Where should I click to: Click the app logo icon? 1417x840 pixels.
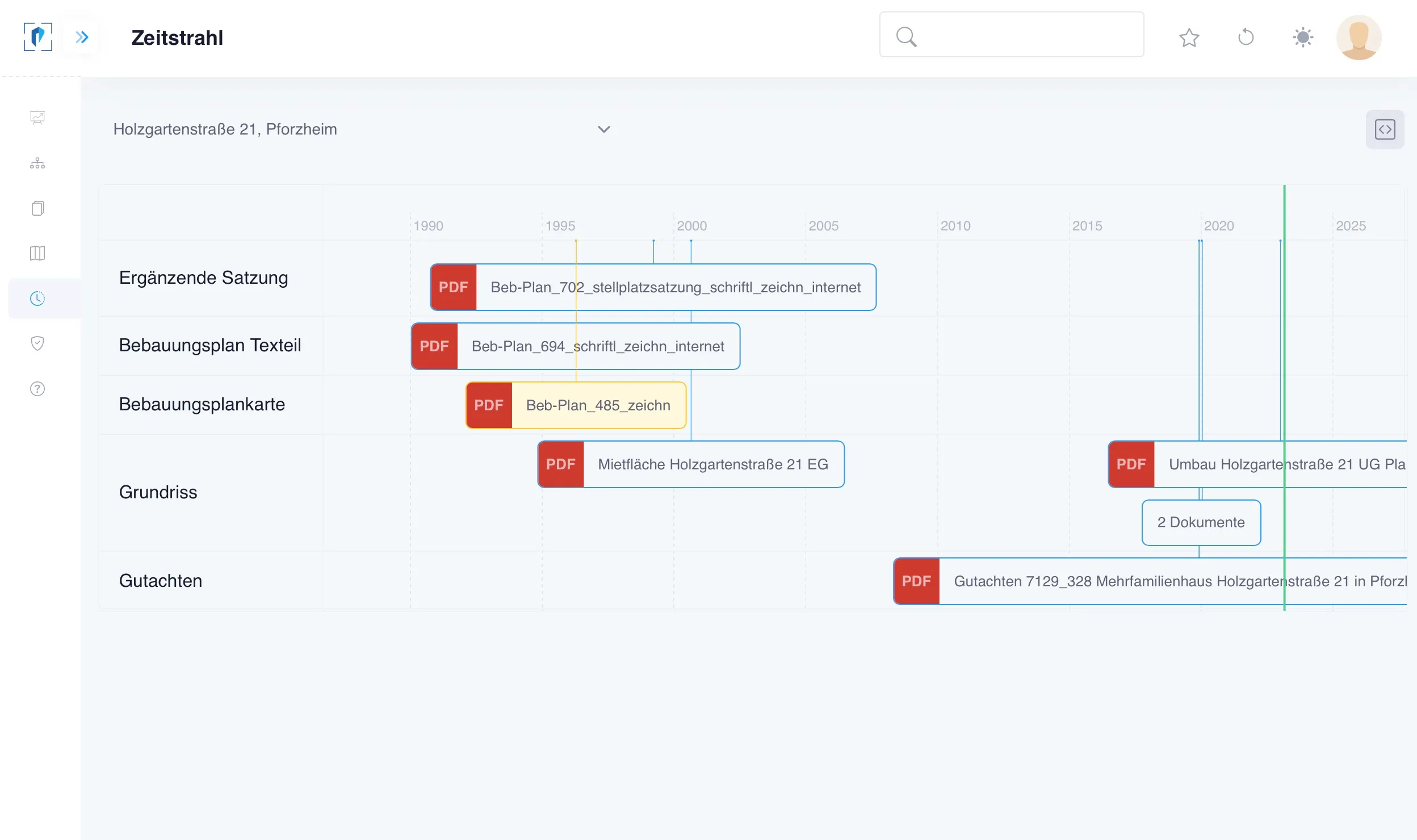[x=38, y=37]
